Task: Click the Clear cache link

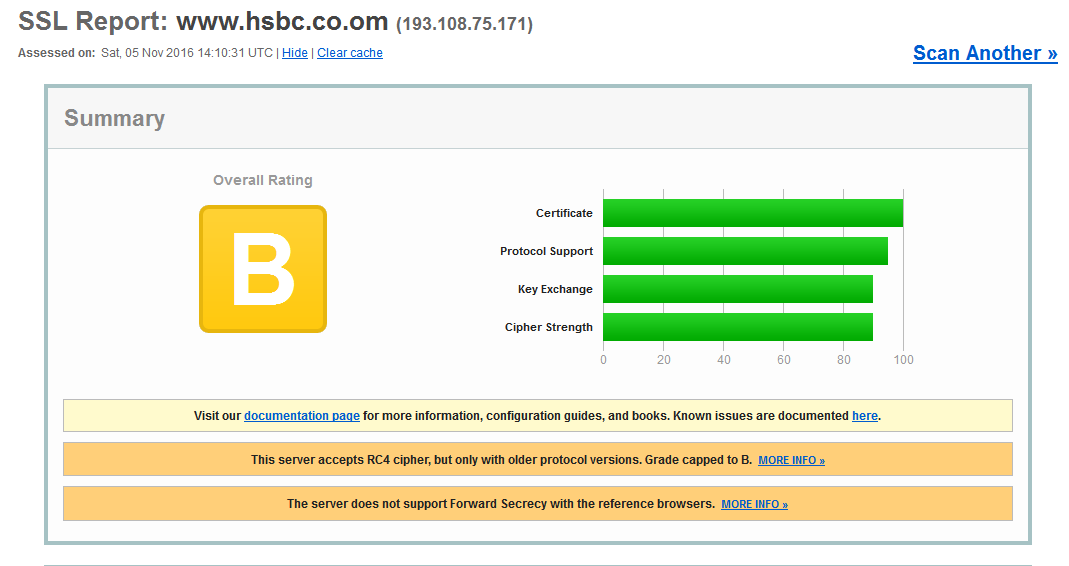Action: (x=350, y=53)
